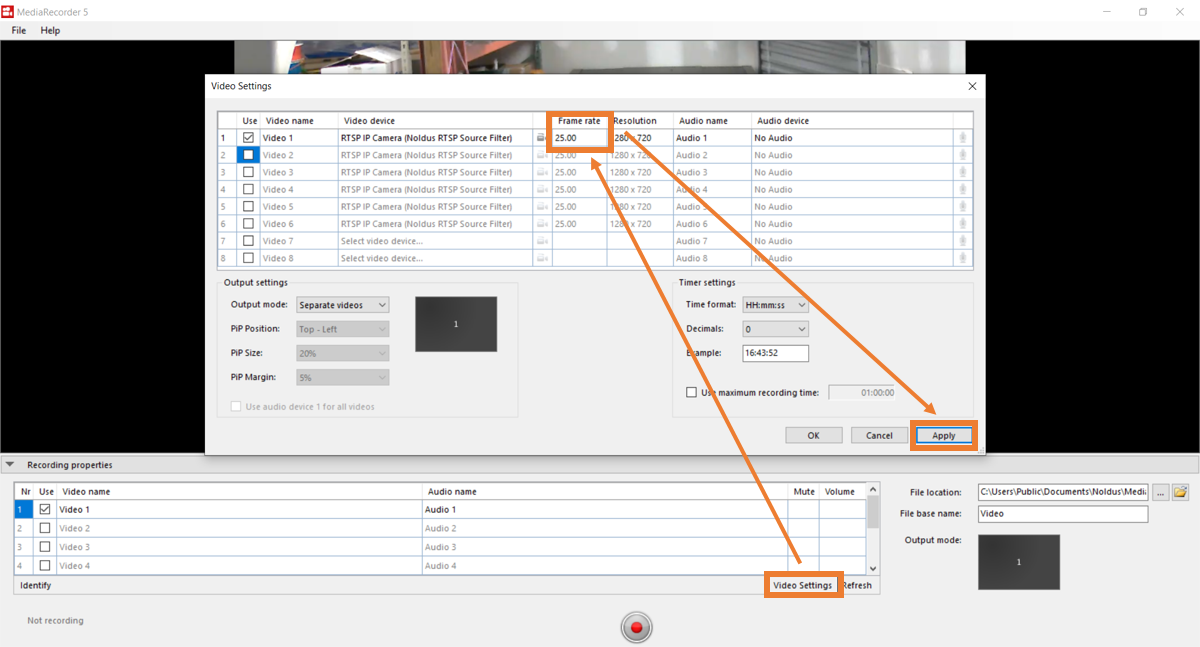The width and height of the screenshot is (1200, 647).
Task: Click the Refresh button
Action: tap(857, 585)
